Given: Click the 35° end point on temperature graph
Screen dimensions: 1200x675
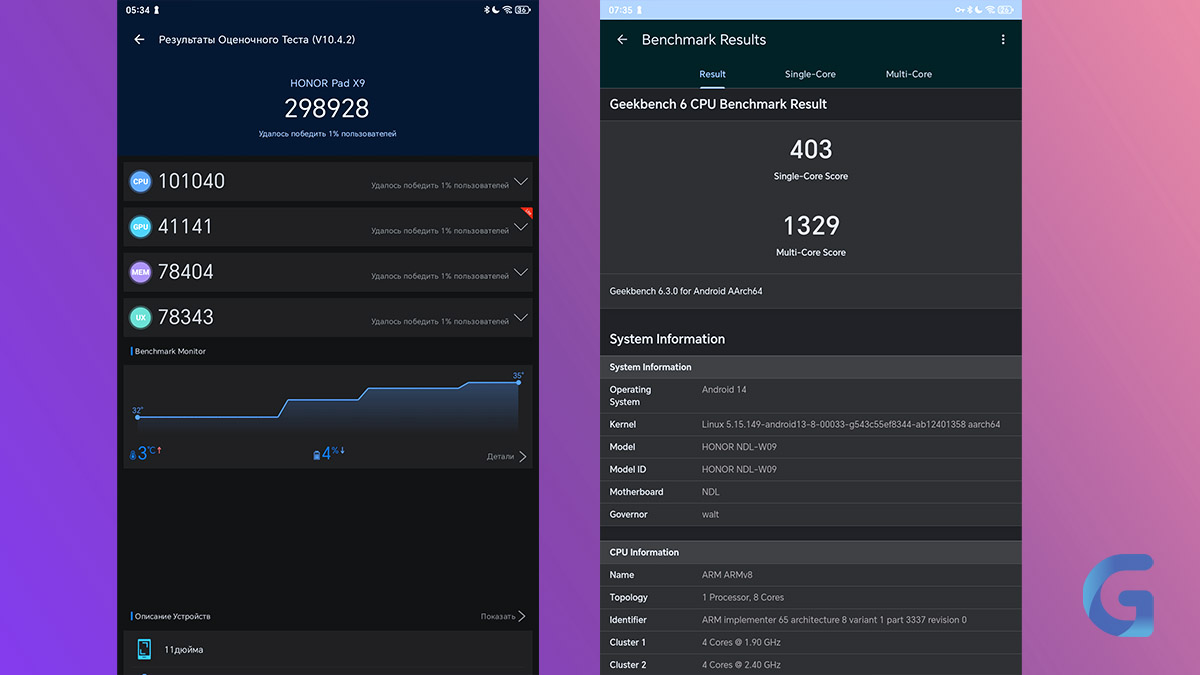Looking at the screenshot, I should click(x=518, y=381).
